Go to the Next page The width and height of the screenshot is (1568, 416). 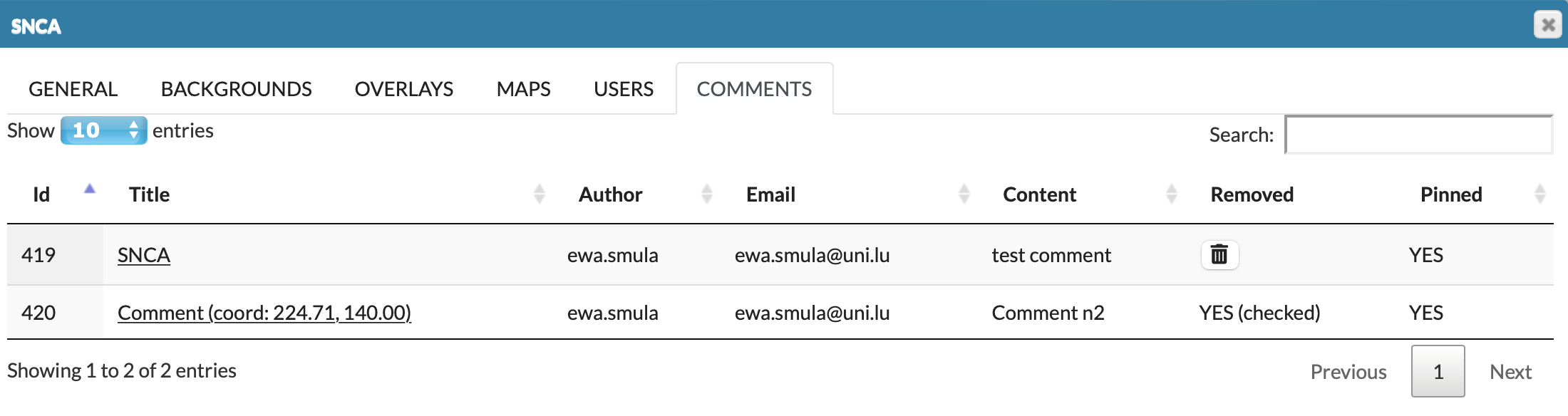1510,372
